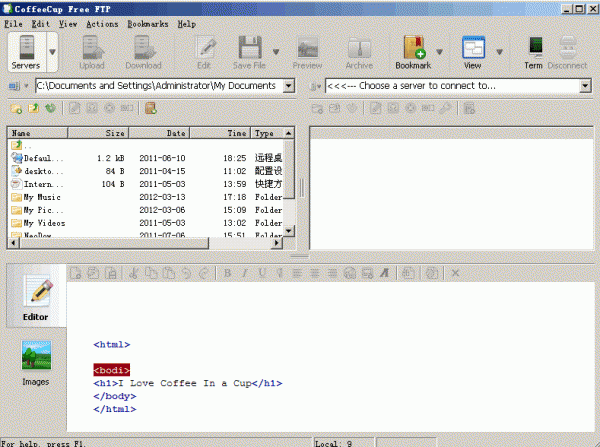The width and height of the screenshot is (600, 447).
Task: Click the Italic icon in editor toolbar
Action: point(245,273)
